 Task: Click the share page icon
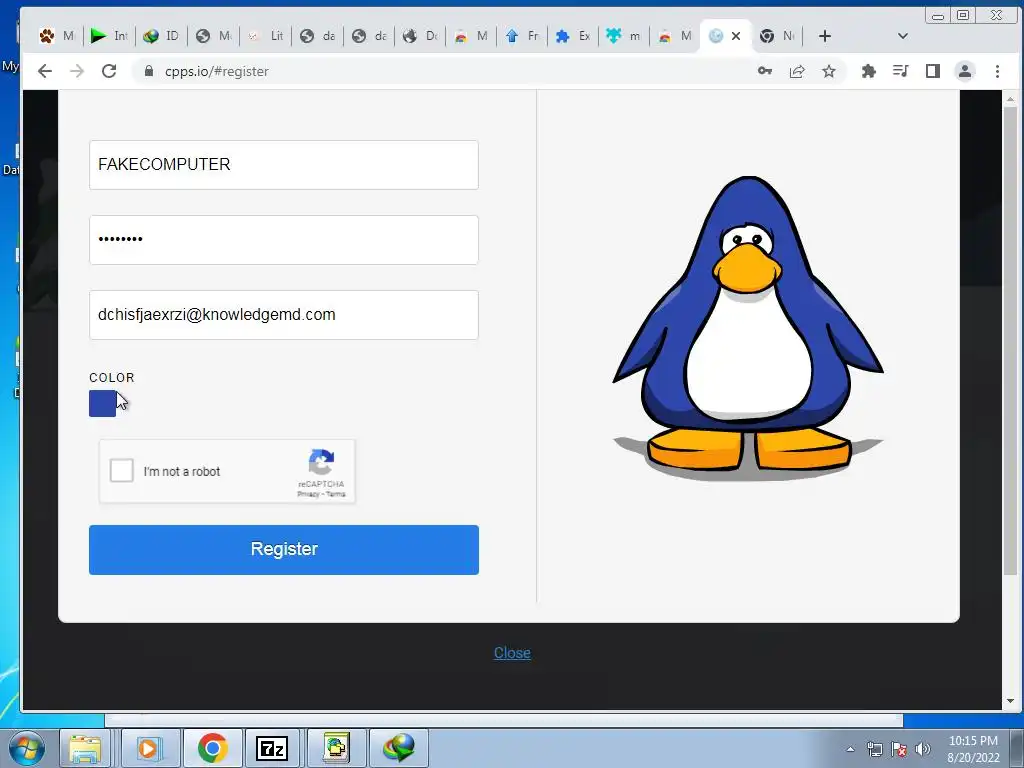(797, 71)
